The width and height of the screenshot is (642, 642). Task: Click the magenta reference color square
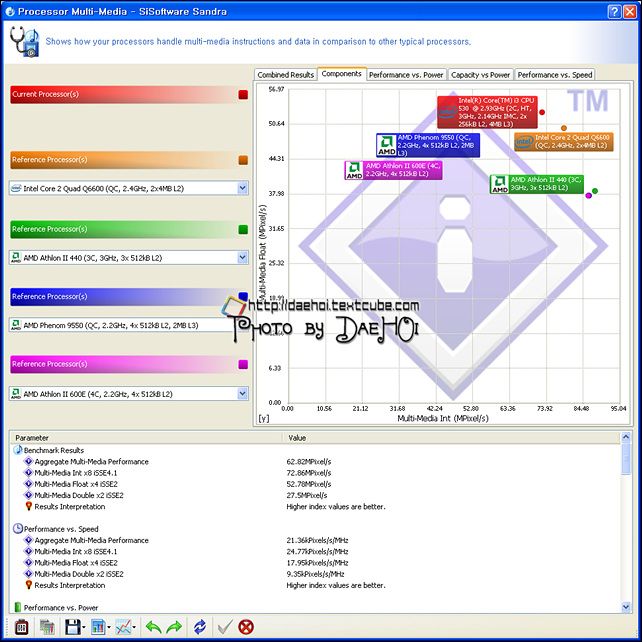[x=243, y=364]
